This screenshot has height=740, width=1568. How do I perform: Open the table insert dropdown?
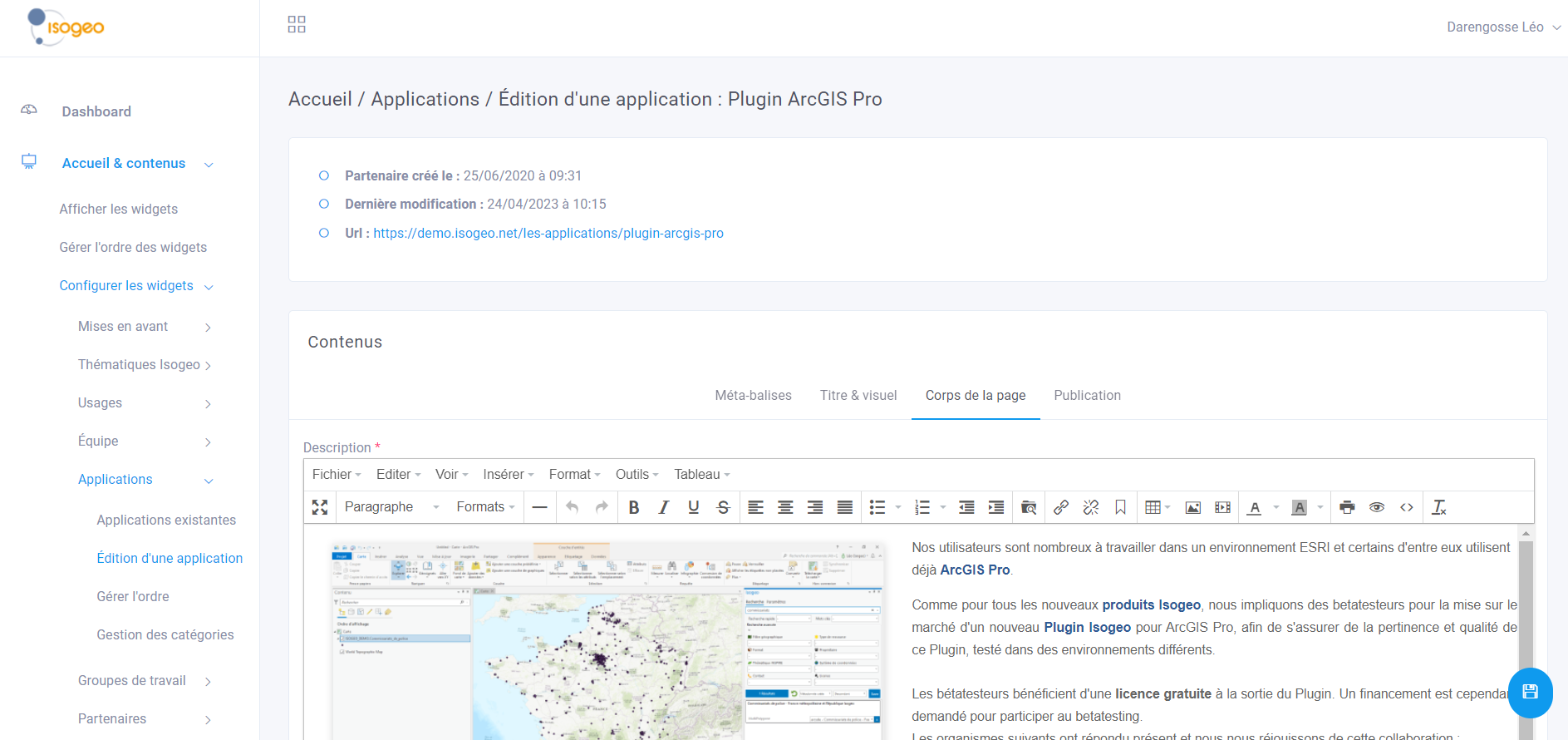click(1158, 507)
